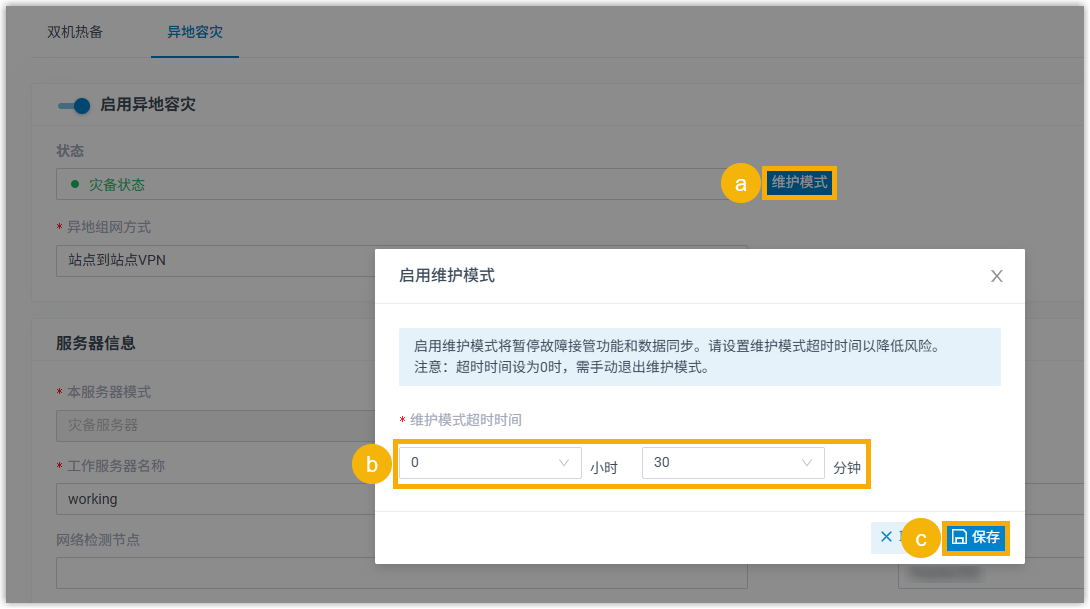Switch to the 双机热备 tab
The width and height of the screenshot is (1090, 609).
(75, 31)
